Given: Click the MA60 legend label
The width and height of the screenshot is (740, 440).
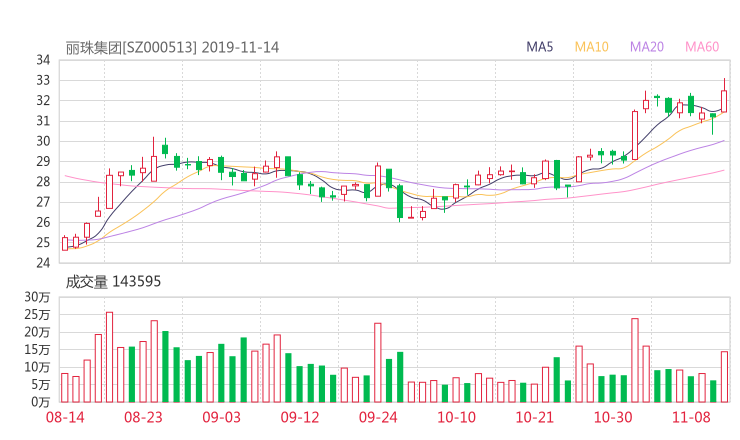Looking at the screenshot, I should click(x=702, y=47).
